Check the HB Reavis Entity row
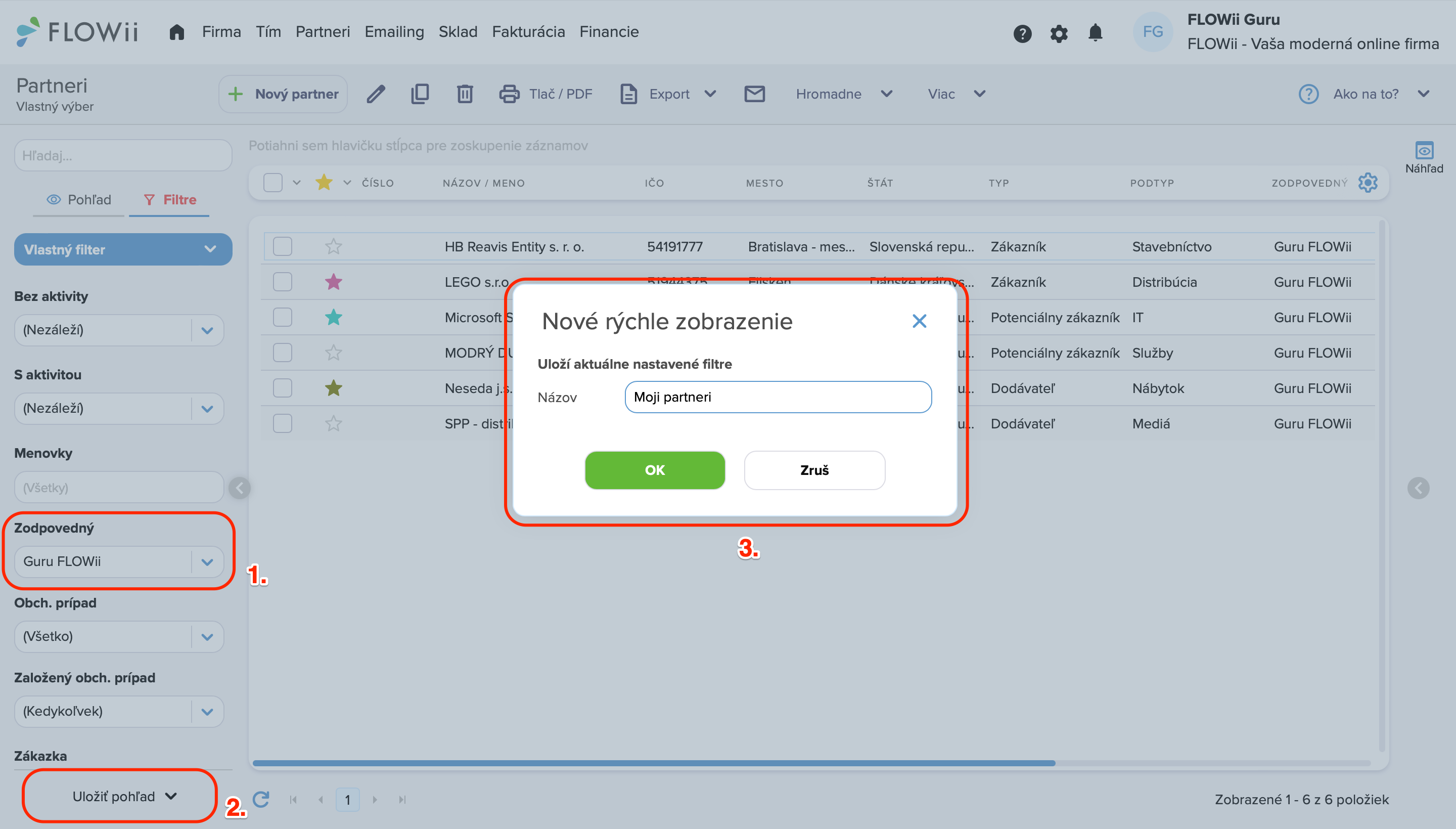Image resolution: width=1456 pixels, height=829 pixels. (282, 246)
